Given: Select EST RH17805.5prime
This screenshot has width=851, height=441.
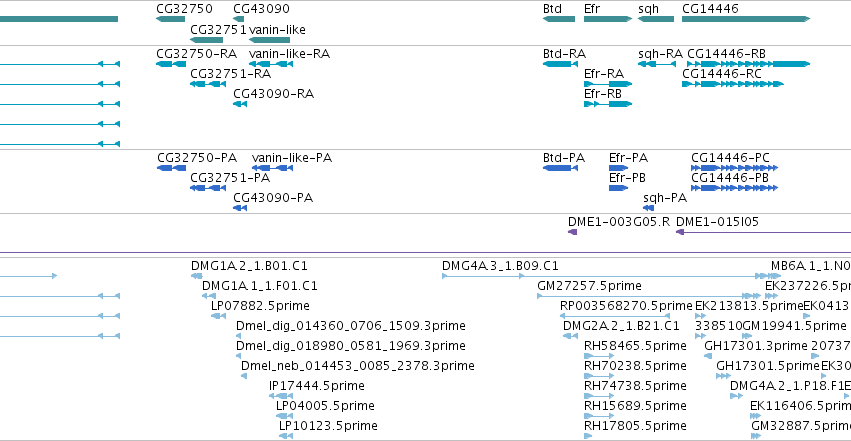Looking at the screenshot, I should tap(588, 436).
